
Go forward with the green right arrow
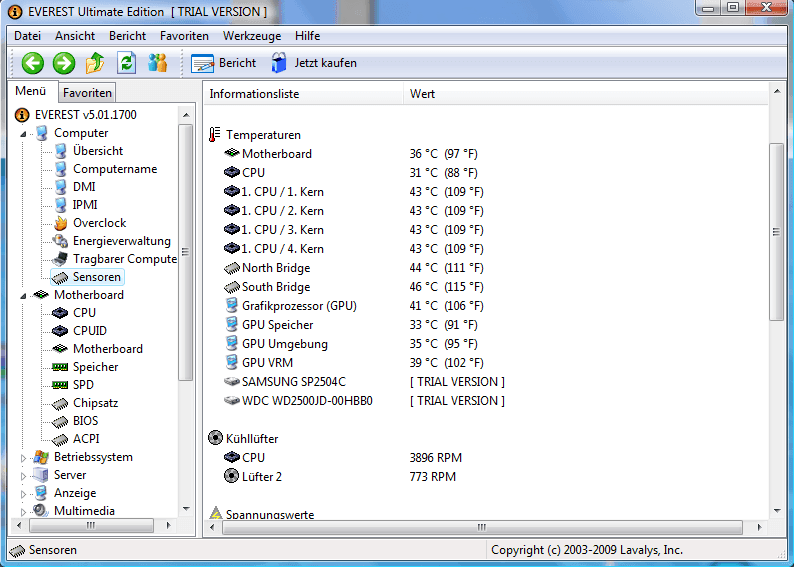tap(64, 63)
